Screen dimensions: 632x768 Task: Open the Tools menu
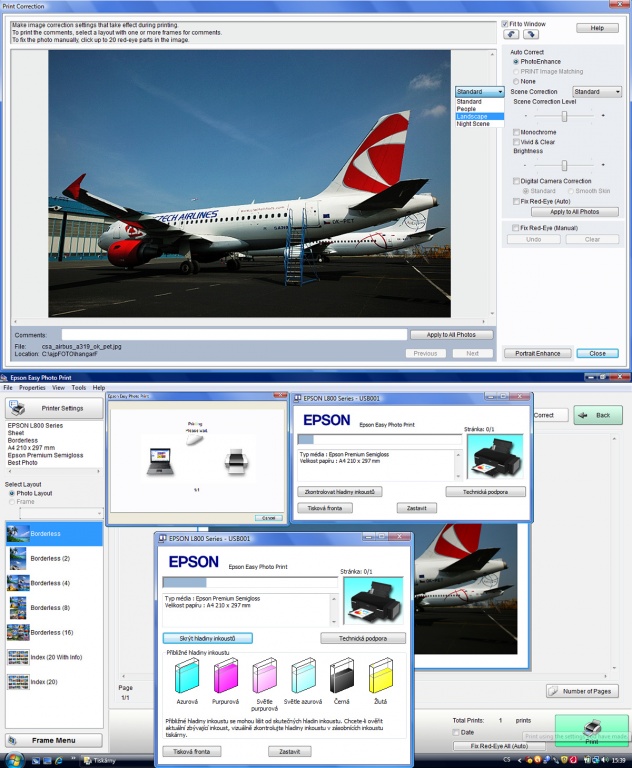click(78, 387)
